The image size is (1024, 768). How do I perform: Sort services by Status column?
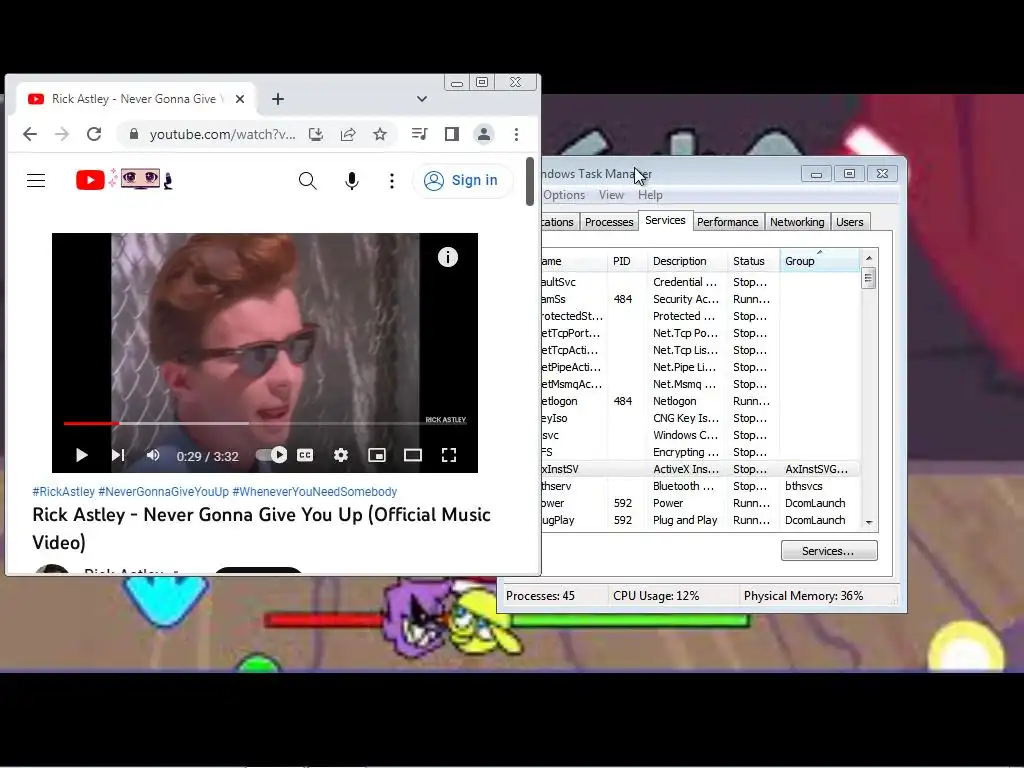753,261
